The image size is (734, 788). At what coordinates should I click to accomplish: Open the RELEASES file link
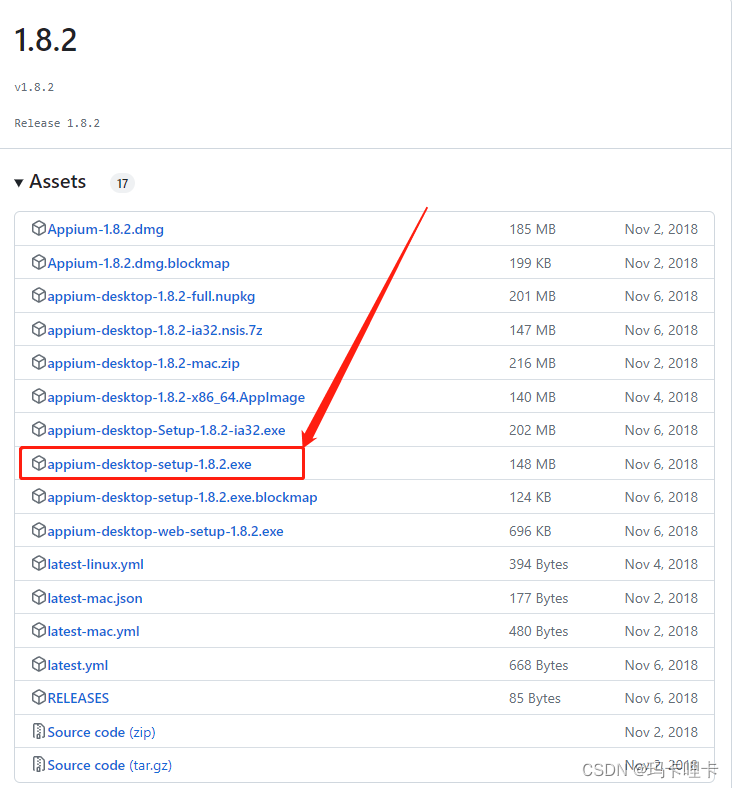click(x=78, y=698)
